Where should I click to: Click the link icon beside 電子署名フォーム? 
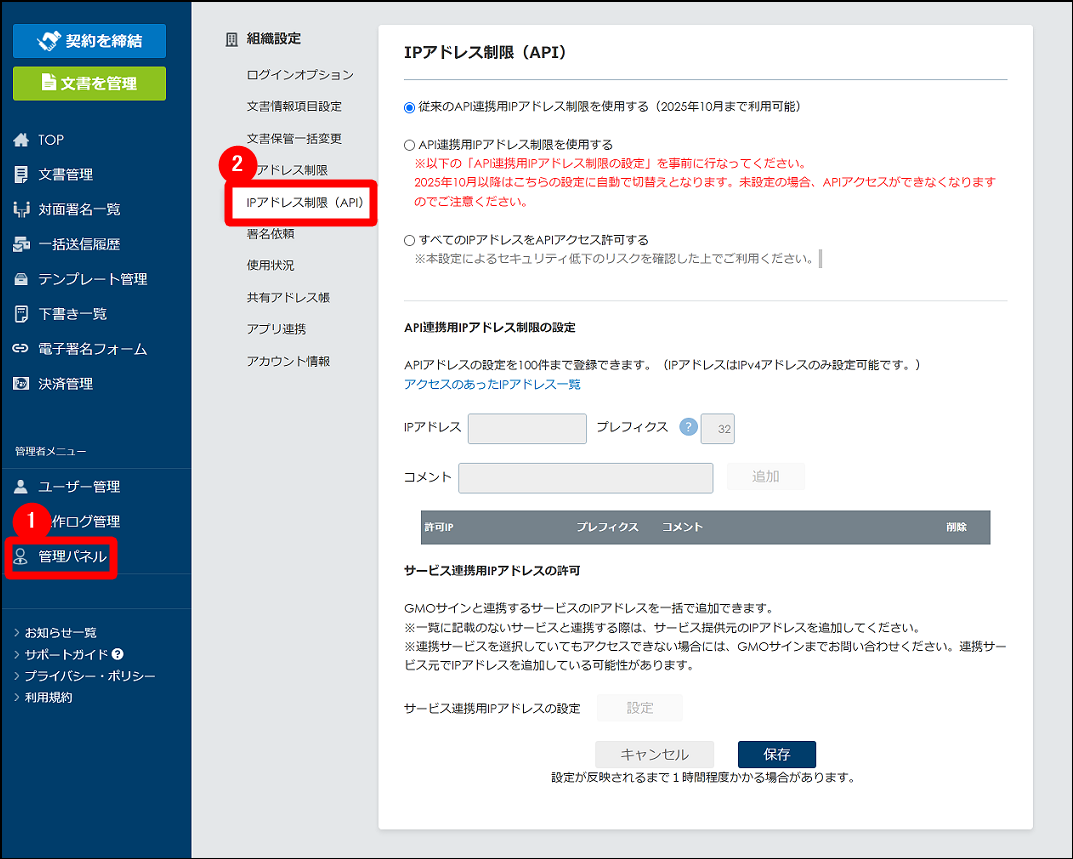tap(21, 349)
